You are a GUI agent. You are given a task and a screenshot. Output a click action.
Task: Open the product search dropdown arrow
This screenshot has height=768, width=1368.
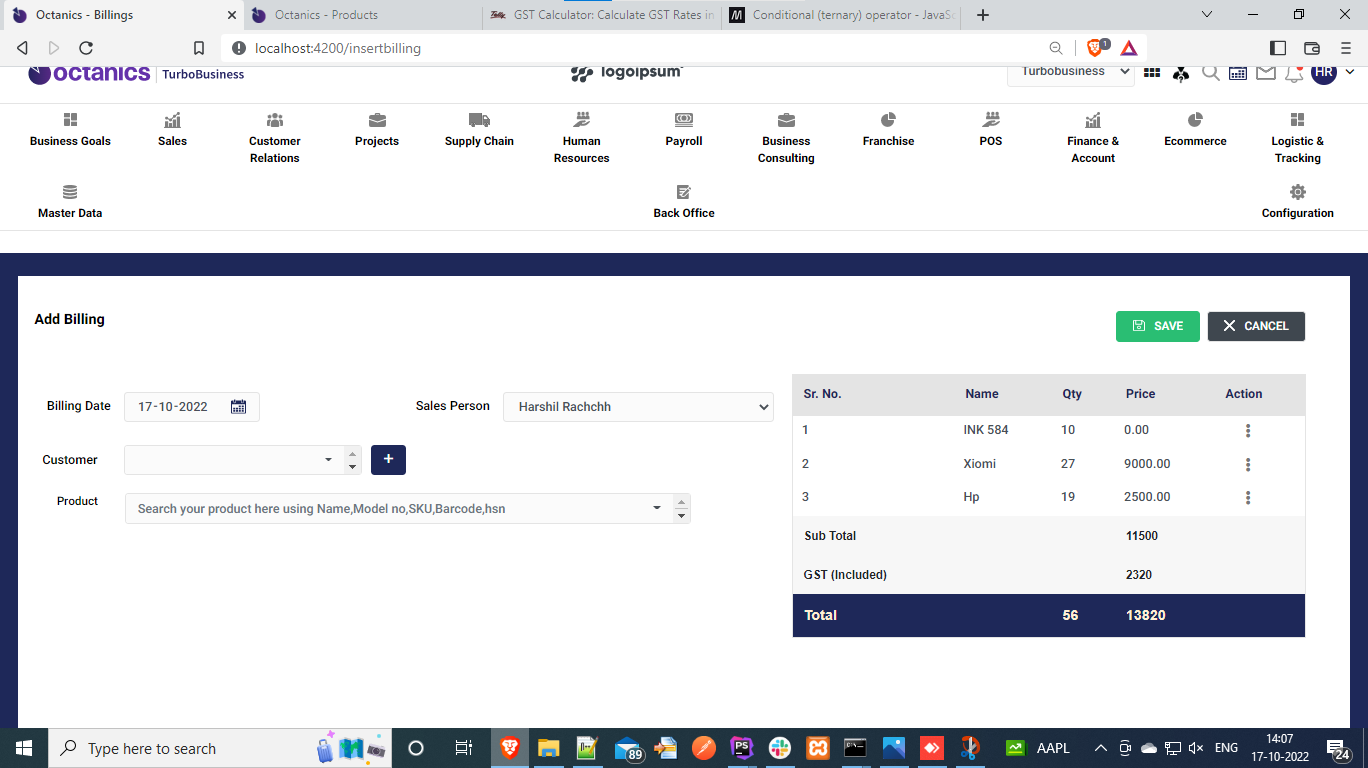tap(657, 508)
